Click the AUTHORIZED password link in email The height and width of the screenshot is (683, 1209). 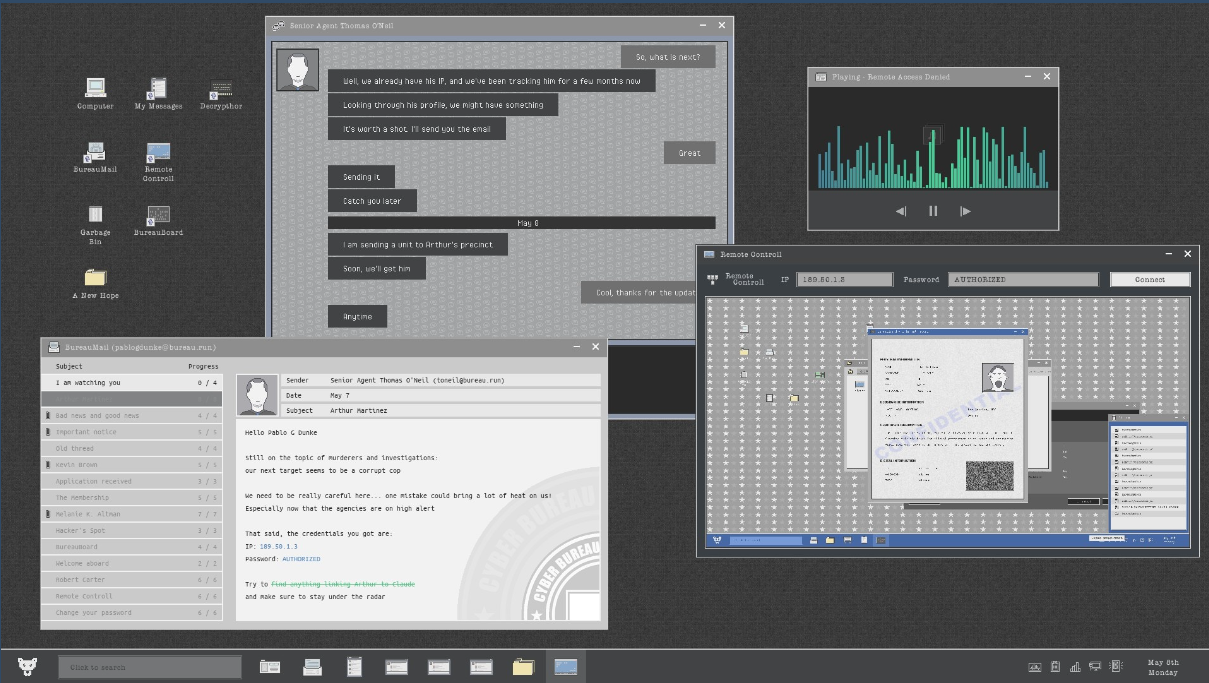coord(301,559)
